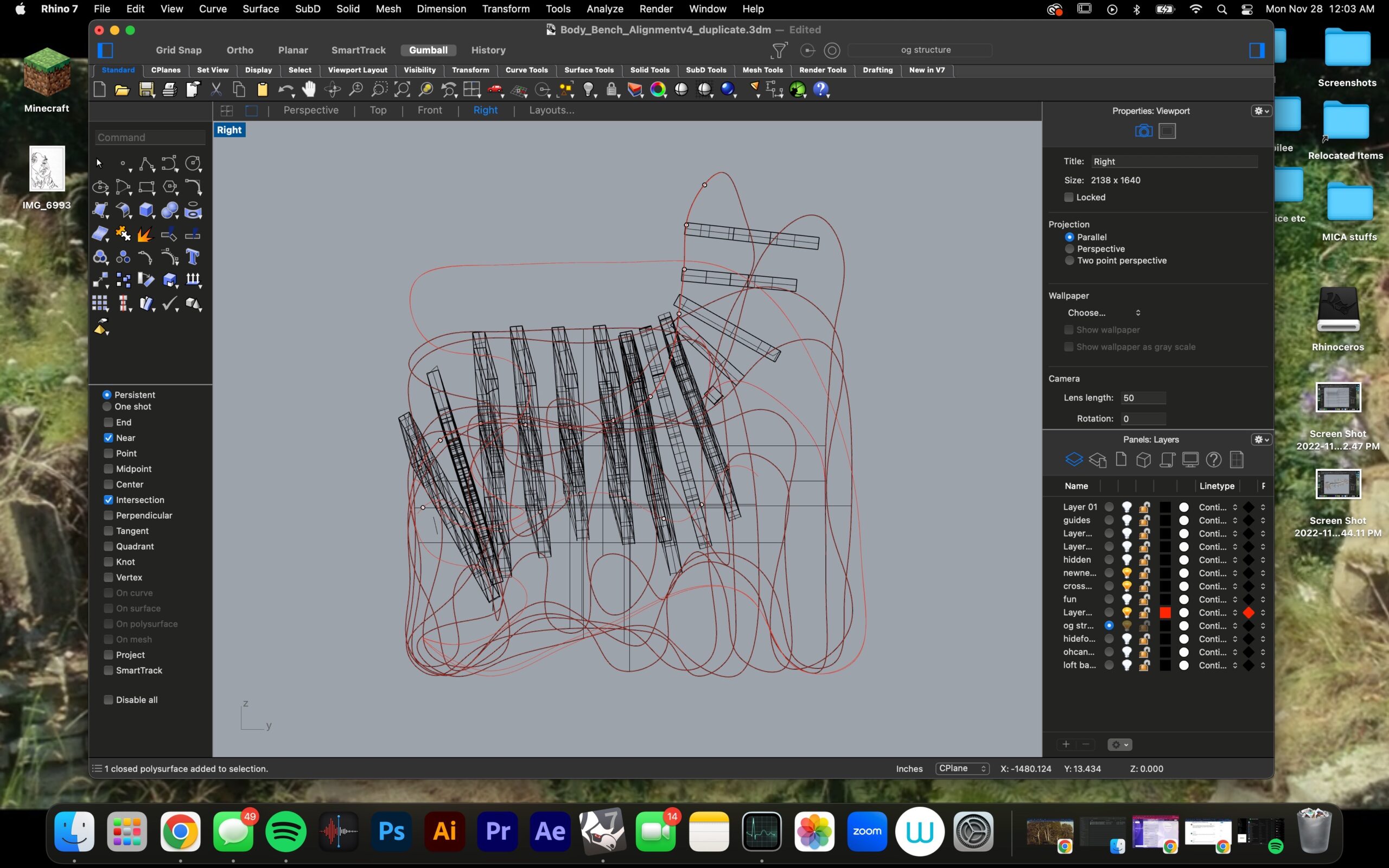The height and width of the screenshot is (868, 1389).
Task: Enable the End object snap
Action: click(x=109, y=423)
